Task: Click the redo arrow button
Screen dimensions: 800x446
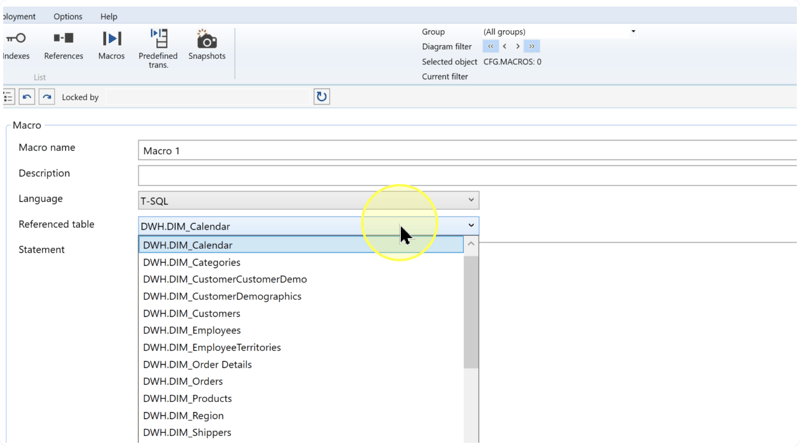Action: point(46,96)
